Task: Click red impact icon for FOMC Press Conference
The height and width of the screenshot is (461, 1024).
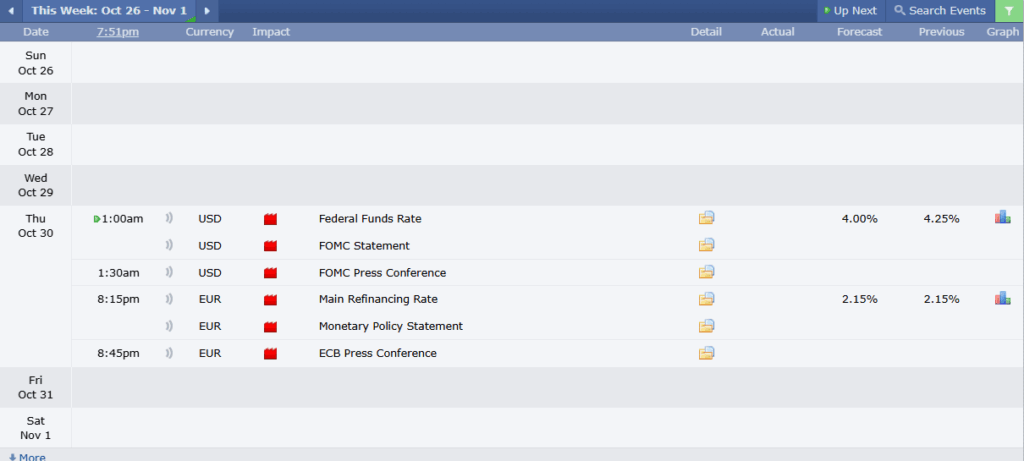Action: (x=270, y=273)
